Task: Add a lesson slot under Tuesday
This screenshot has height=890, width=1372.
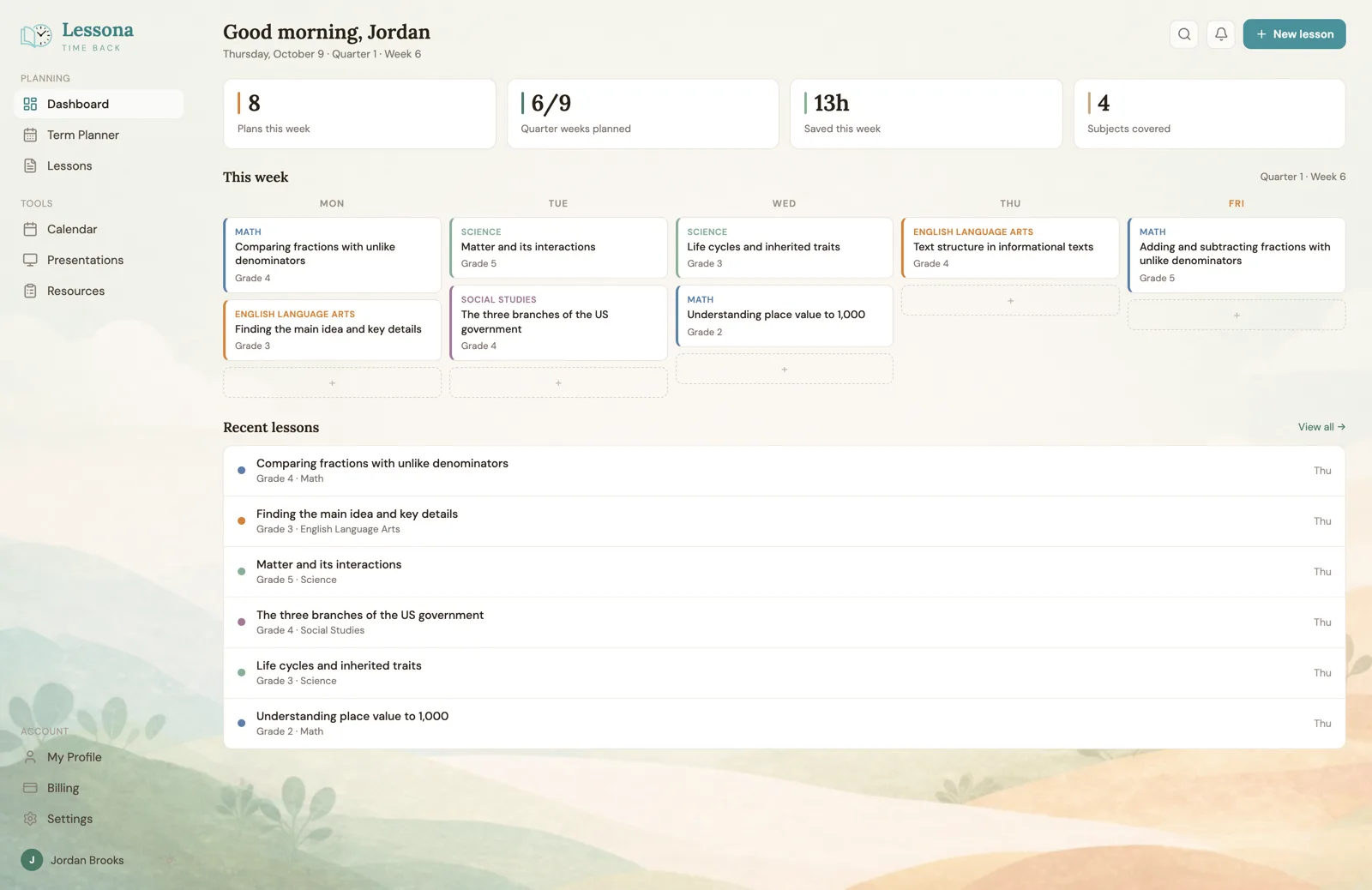Action: 558,382
